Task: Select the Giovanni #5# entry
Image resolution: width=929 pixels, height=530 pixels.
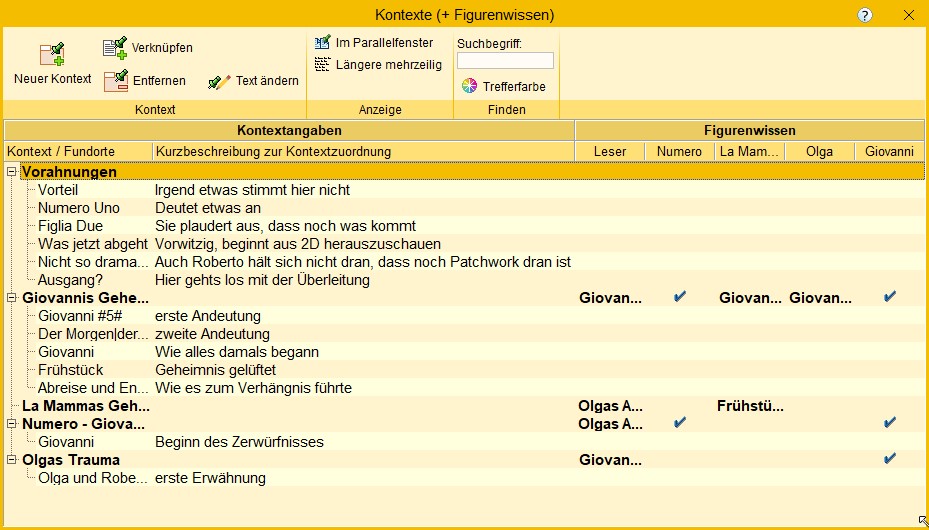Action: (x=80, y=316)
